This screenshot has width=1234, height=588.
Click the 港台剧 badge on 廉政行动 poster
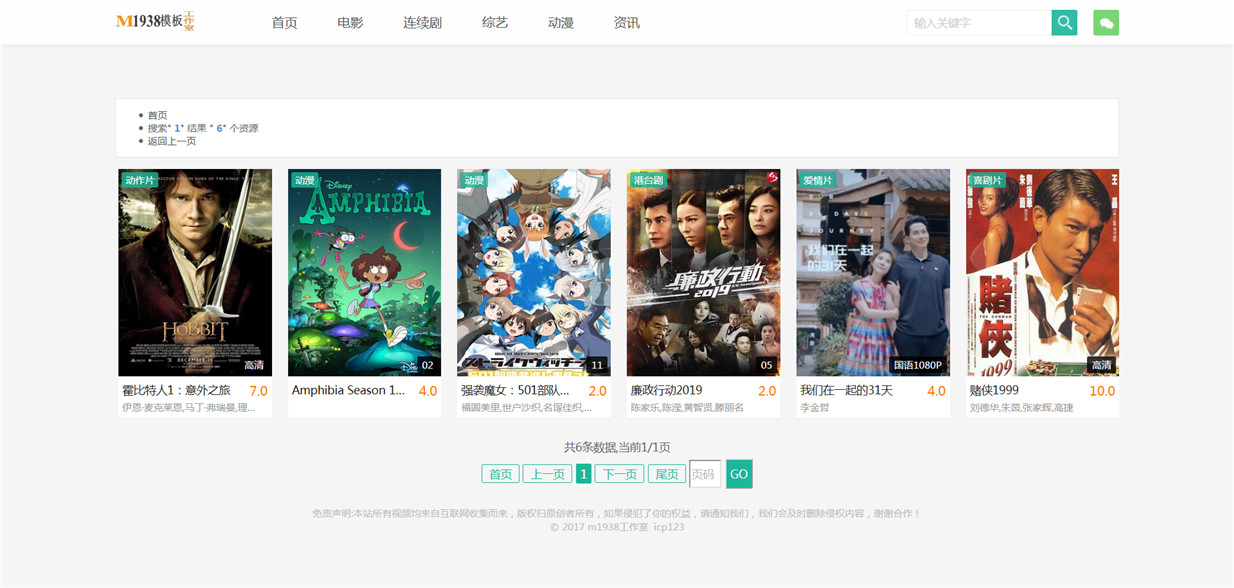pos(648,180)
